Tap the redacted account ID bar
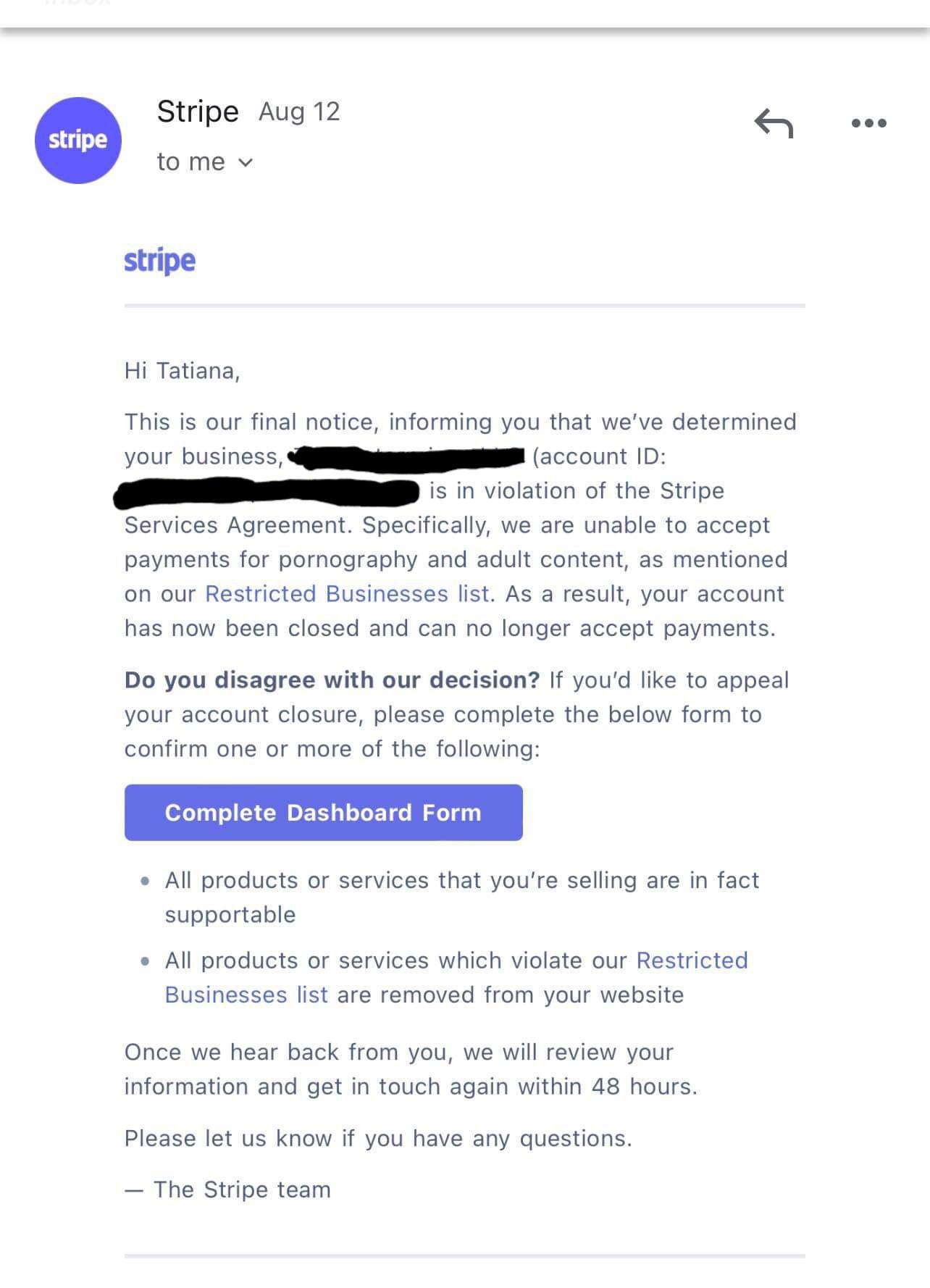930x1288 pixels. (x=267, y=493)
